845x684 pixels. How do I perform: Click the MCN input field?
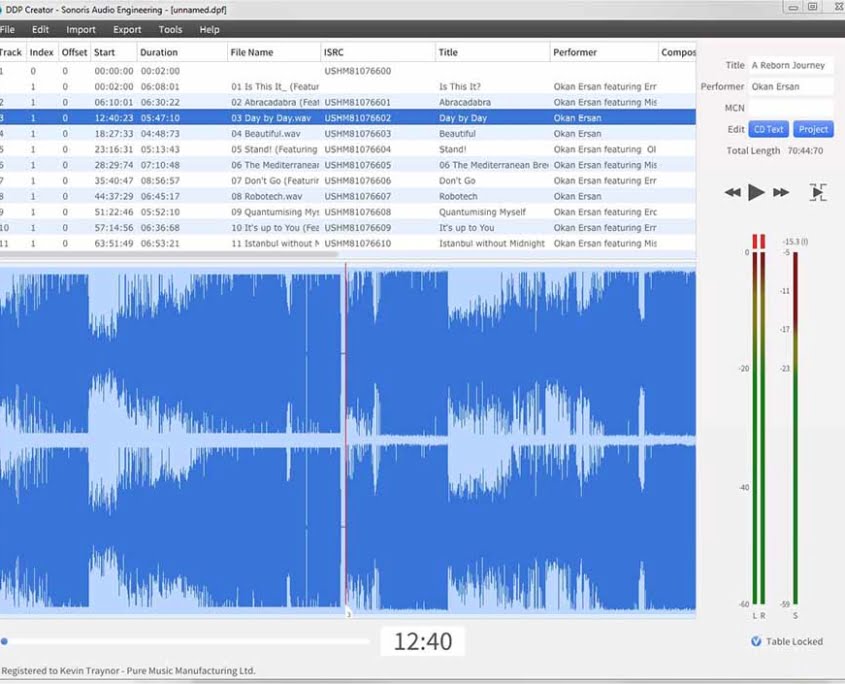(x=790, y=107)
